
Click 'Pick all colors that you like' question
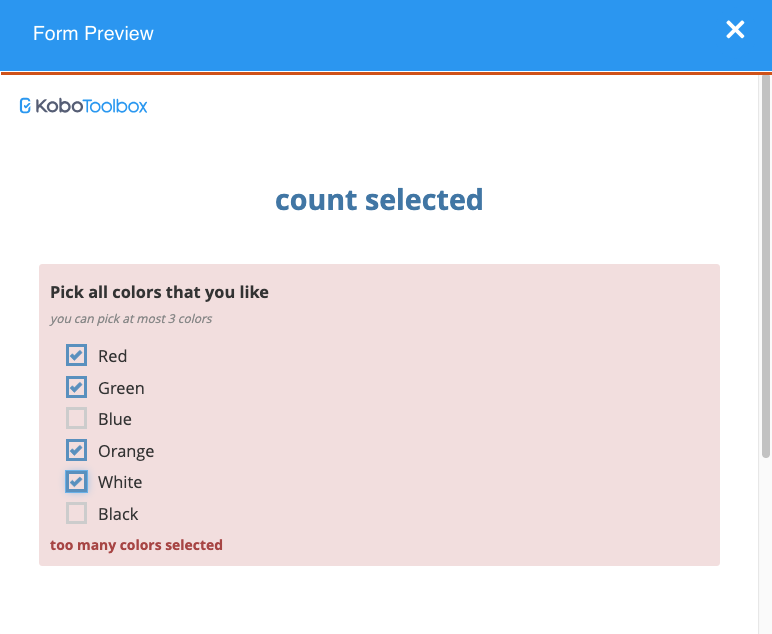tap(160, 292)
